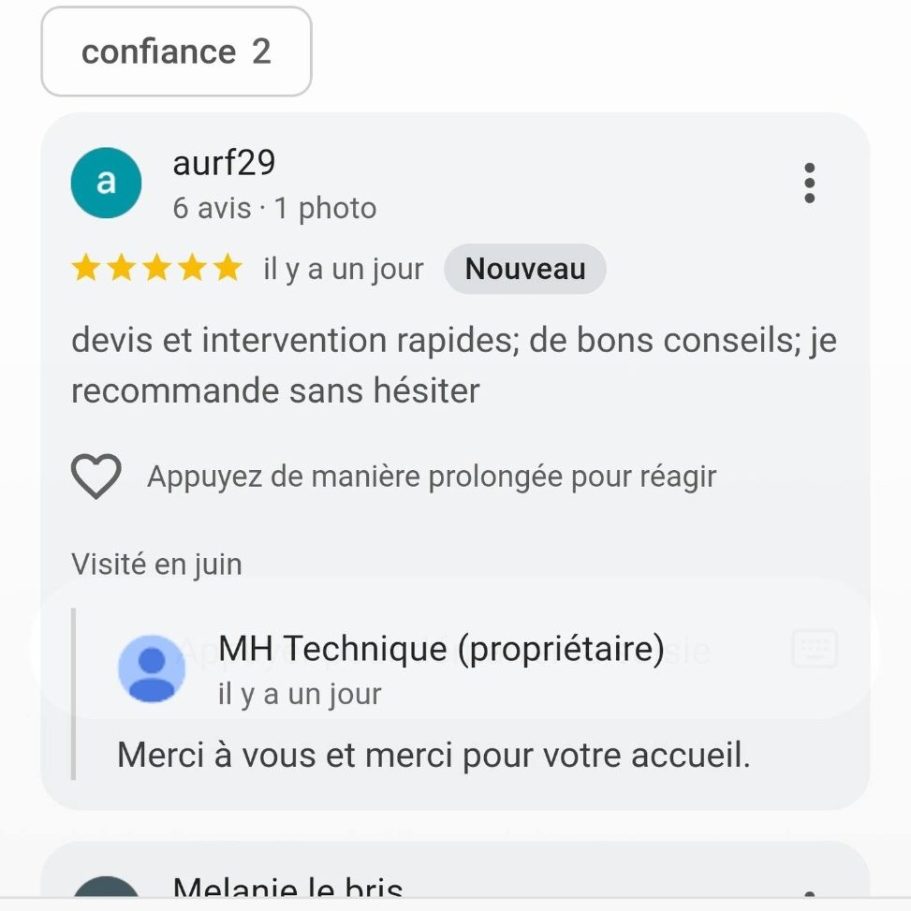The width and height of the screenshot is (911, 911).
Task: Click the owner reply's "il y a un jour" timestamp
Action: (300, 694)
